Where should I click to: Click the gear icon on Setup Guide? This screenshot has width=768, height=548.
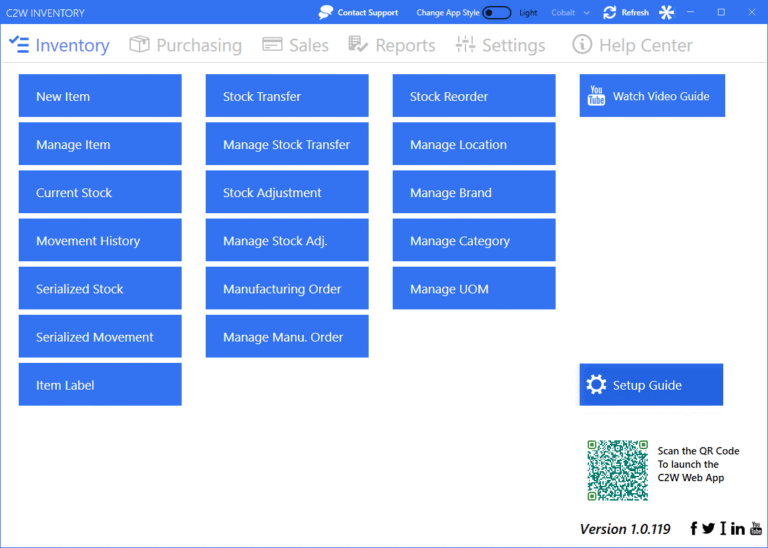[x=597, y=385]
